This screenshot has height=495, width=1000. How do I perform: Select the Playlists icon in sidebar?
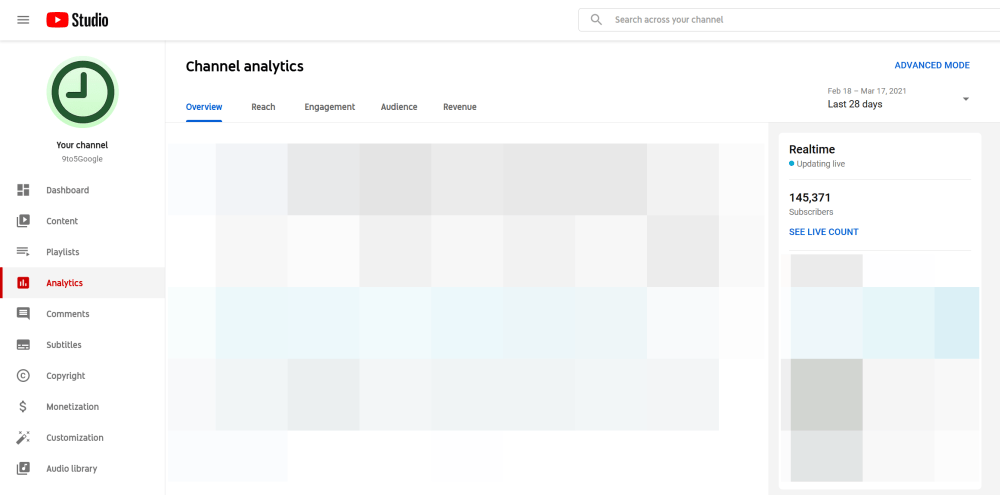pos(23,252)
